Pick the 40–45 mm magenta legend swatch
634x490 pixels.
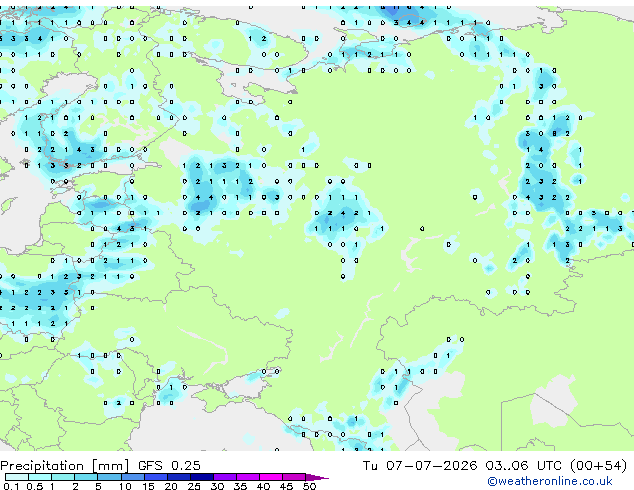click(271, 477)
